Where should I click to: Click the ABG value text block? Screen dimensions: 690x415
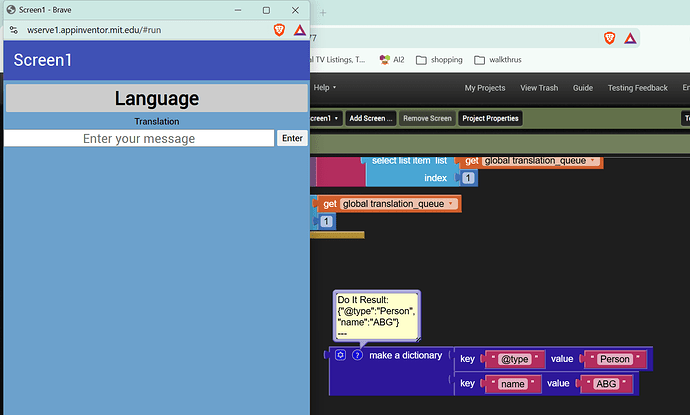click(x=606, y=384)
